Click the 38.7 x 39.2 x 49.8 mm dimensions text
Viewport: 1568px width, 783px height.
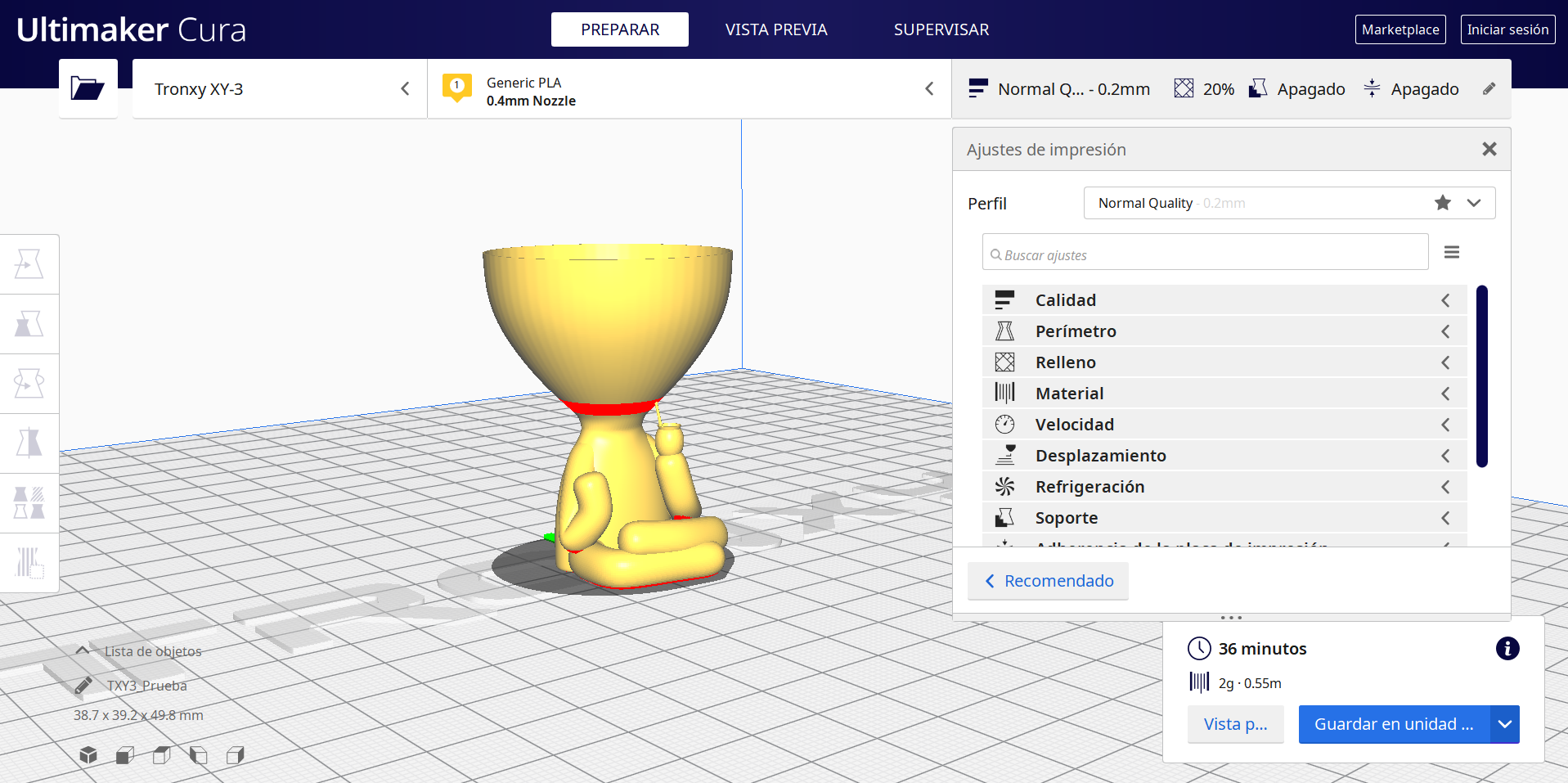[138, 715]
